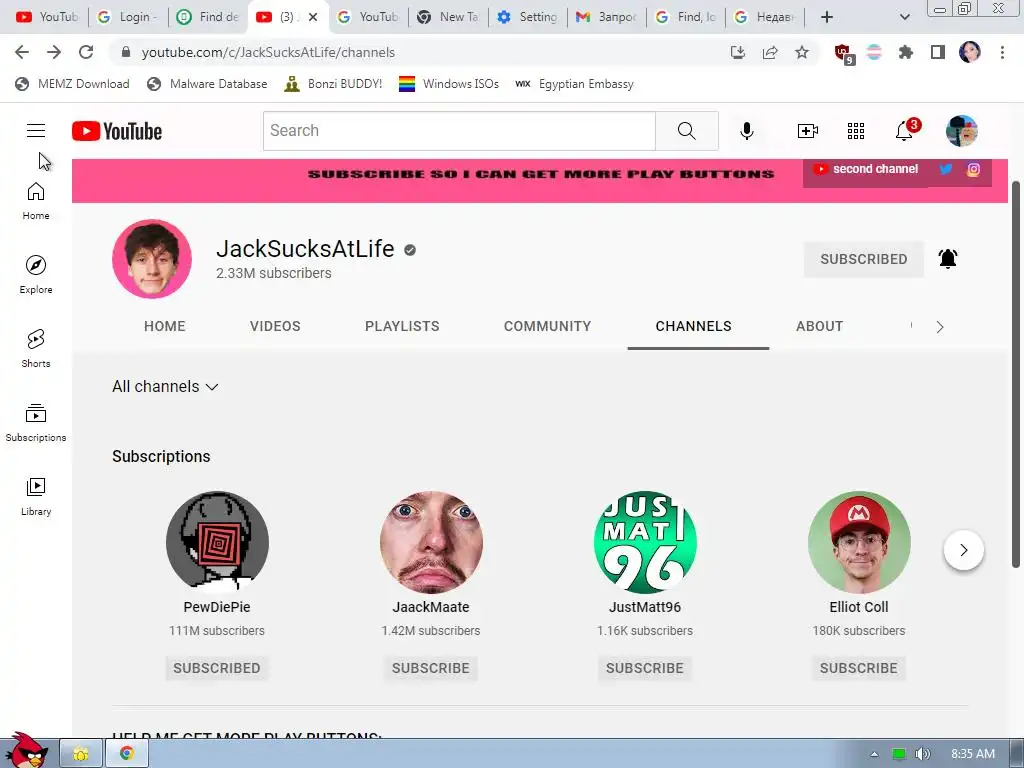Screen dimensions: 1024x768
Task: Subscribe to JaackMaate
Action: pyautogui.click(x=430, y=668)
